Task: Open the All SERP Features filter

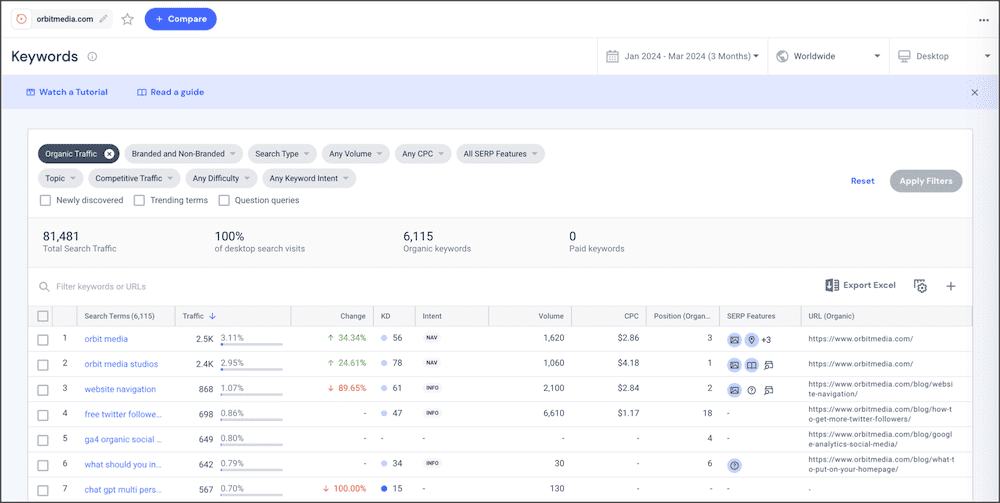Action: coord(501,154)
